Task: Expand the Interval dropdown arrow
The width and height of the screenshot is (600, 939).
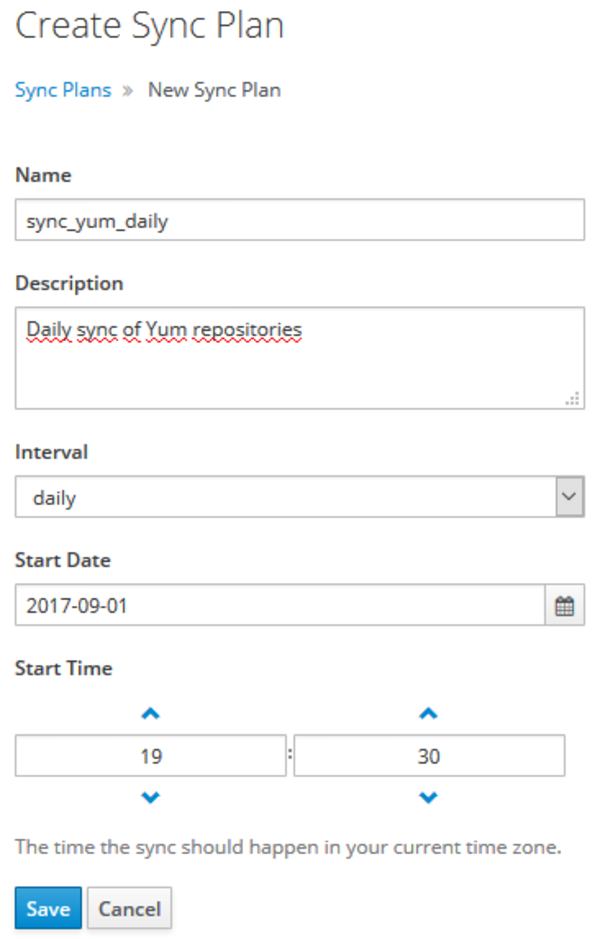Action: 569,497
